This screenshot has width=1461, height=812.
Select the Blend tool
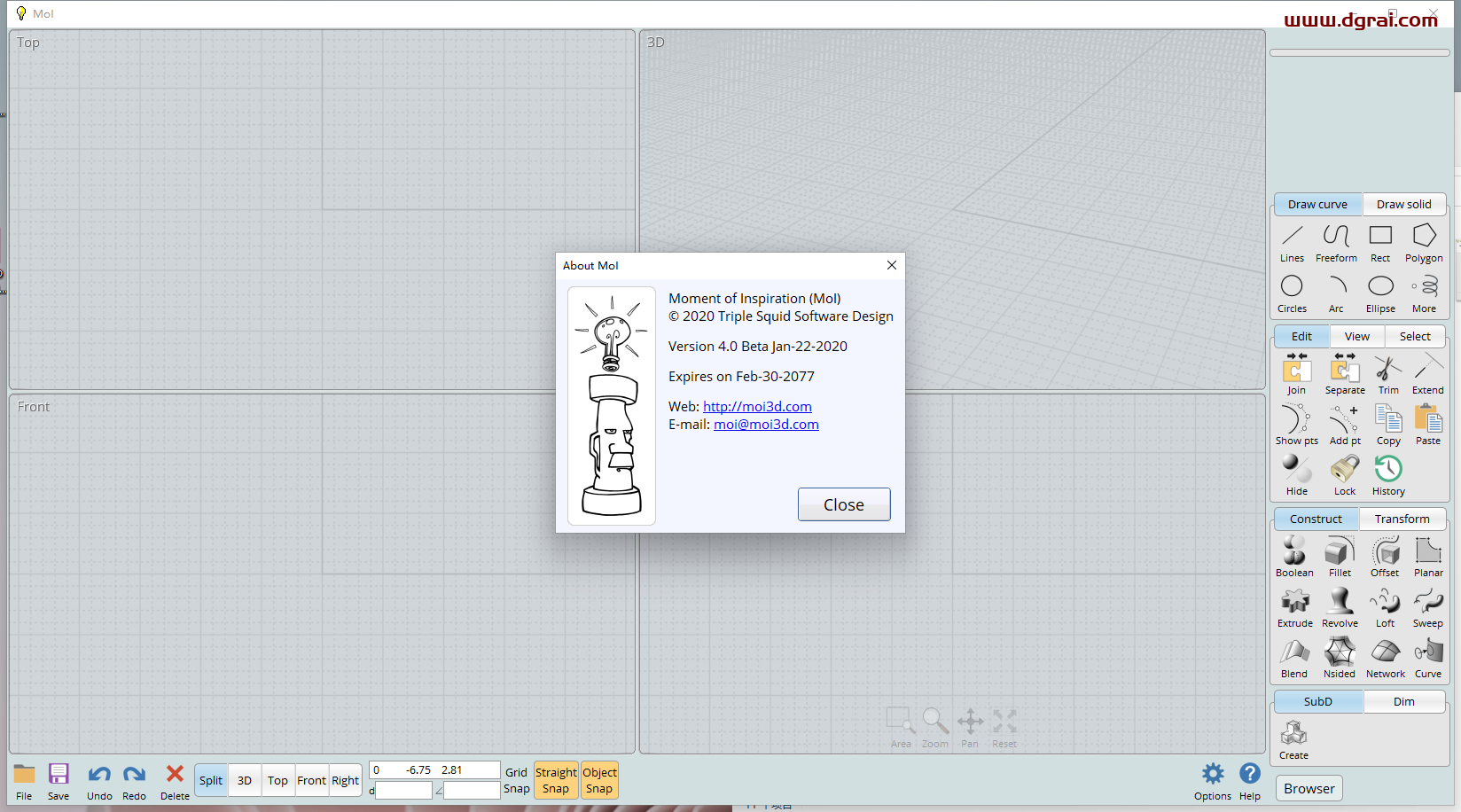[1294, 658]
